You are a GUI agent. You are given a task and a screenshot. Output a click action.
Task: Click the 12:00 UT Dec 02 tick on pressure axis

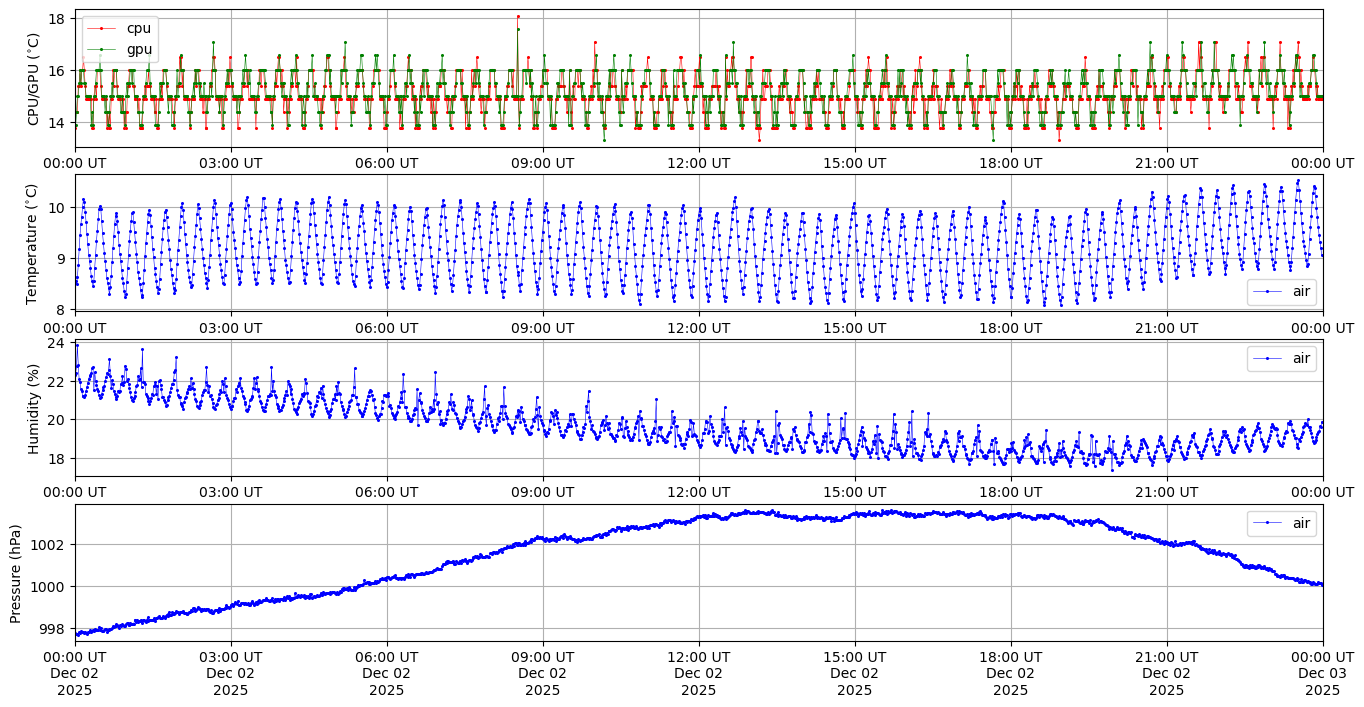(698, 673)
